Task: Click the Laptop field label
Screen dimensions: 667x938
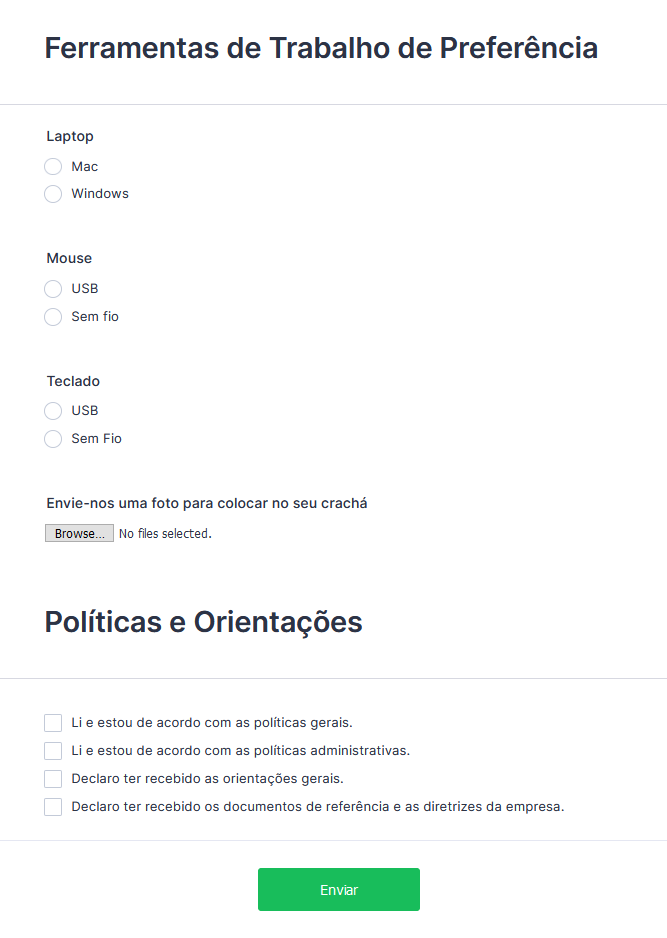Action: coord(70,136)
